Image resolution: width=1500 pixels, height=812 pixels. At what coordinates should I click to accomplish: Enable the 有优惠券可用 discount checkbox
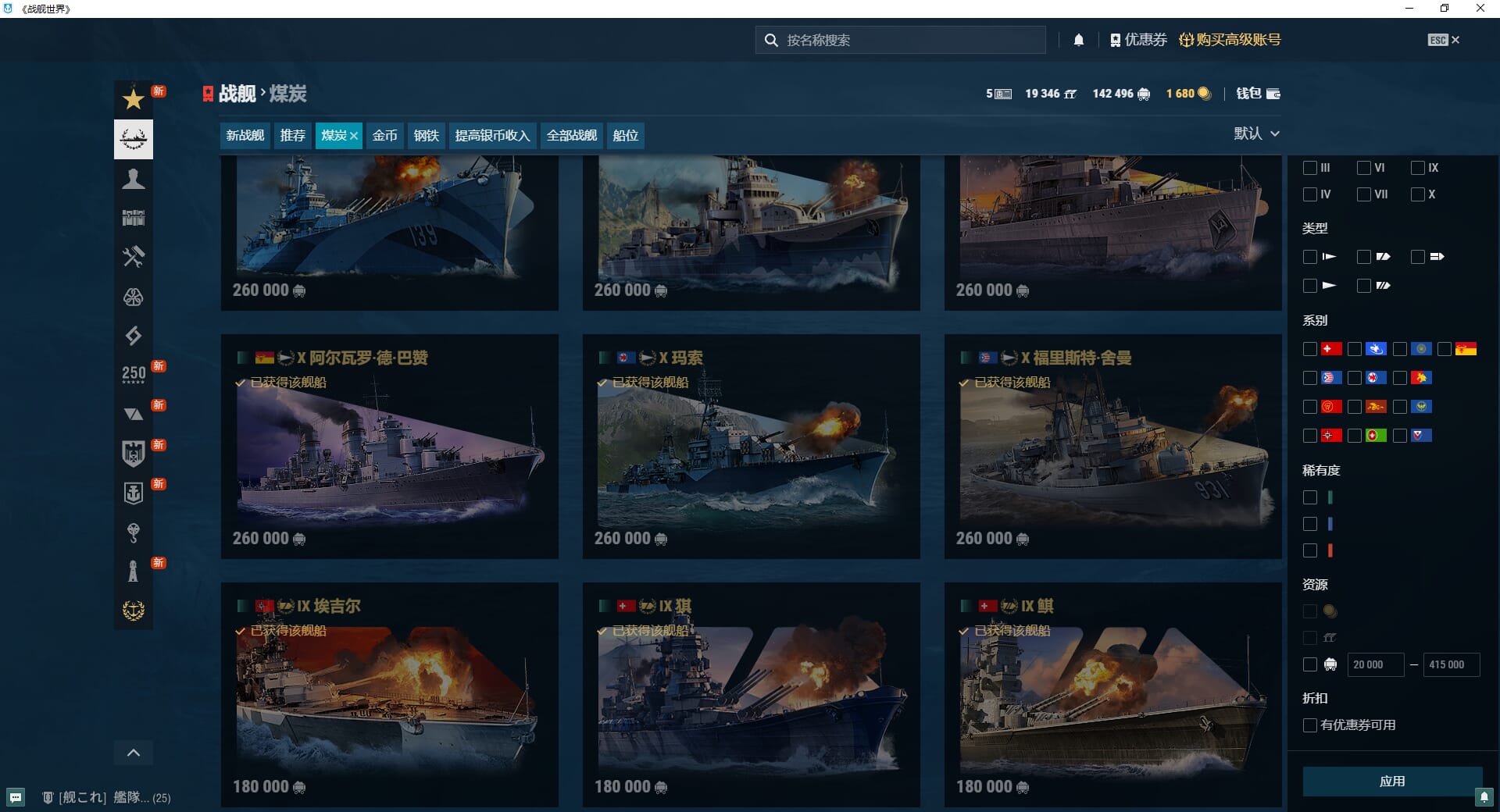[x=1310, y=725]
